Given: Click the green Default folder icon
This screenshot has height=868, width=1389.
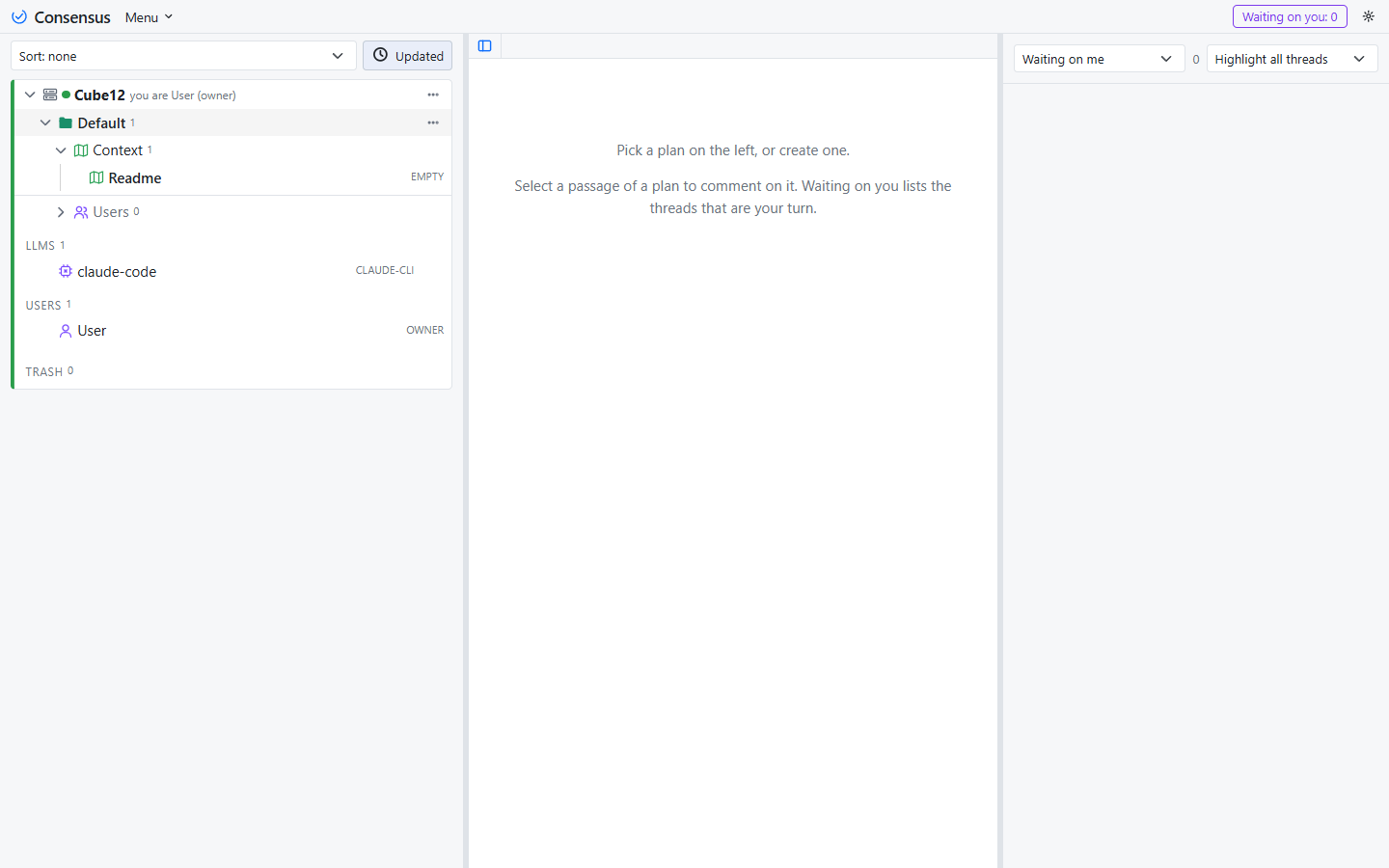Looking at the screenshot, I should coord(66,122).
